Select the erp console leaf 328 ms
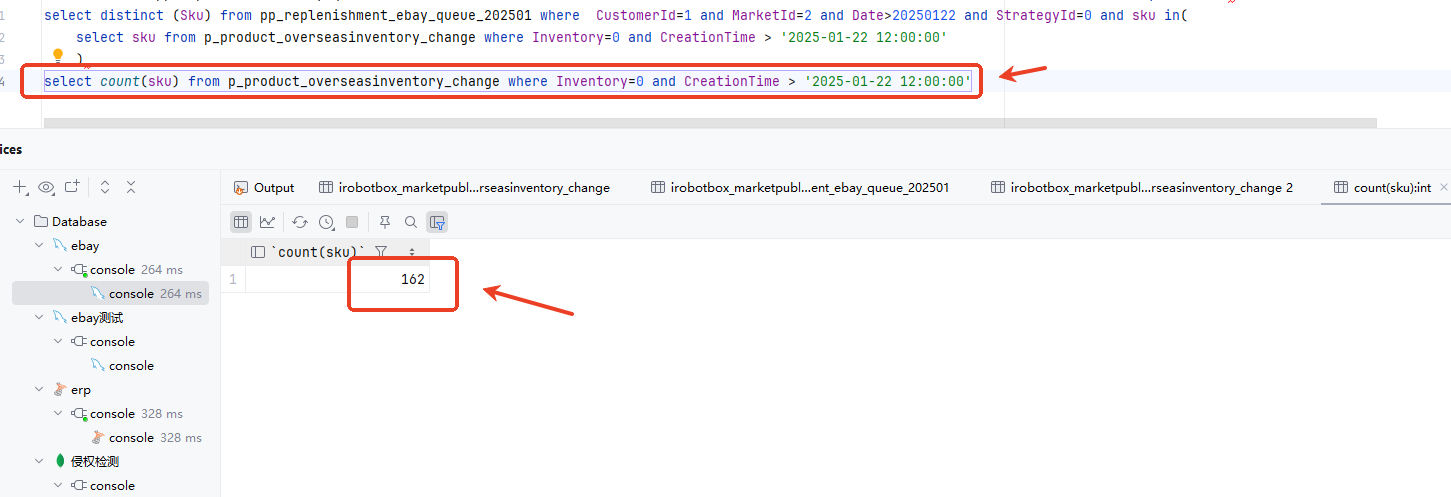The width and height of the screenshot is (1451, 497). (146, 437)
